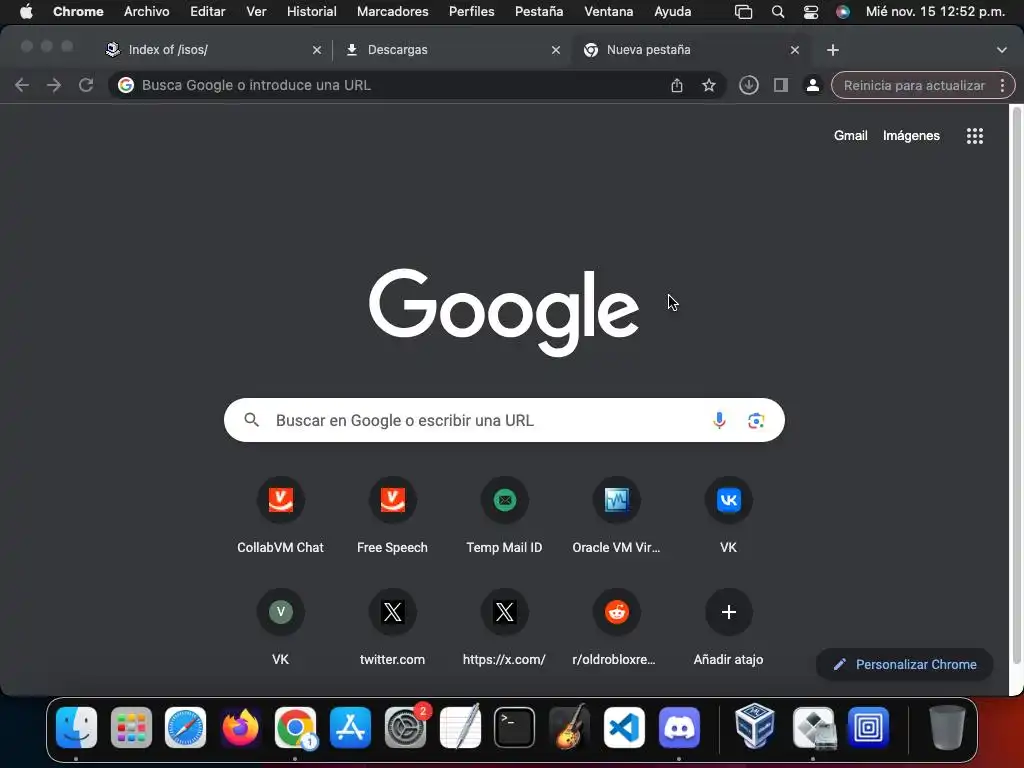Open the green V-lettered VK shortcut
The height and width of the screenshot is (768, 1024).
pos(280,628)
